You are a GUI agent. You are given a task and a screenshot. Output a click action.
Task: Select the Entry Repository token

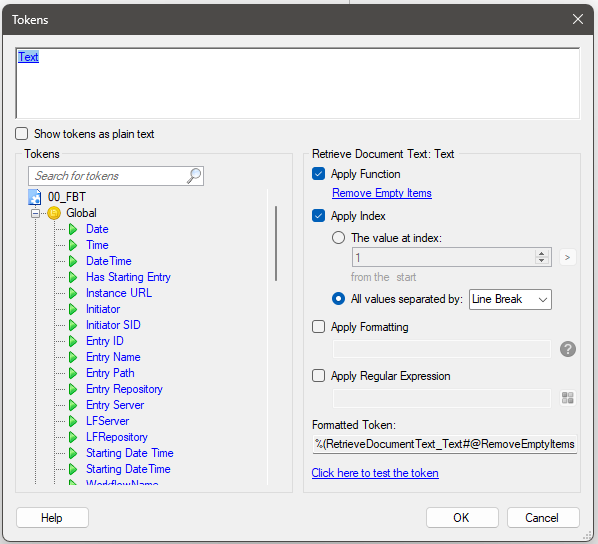coord(124,389)
